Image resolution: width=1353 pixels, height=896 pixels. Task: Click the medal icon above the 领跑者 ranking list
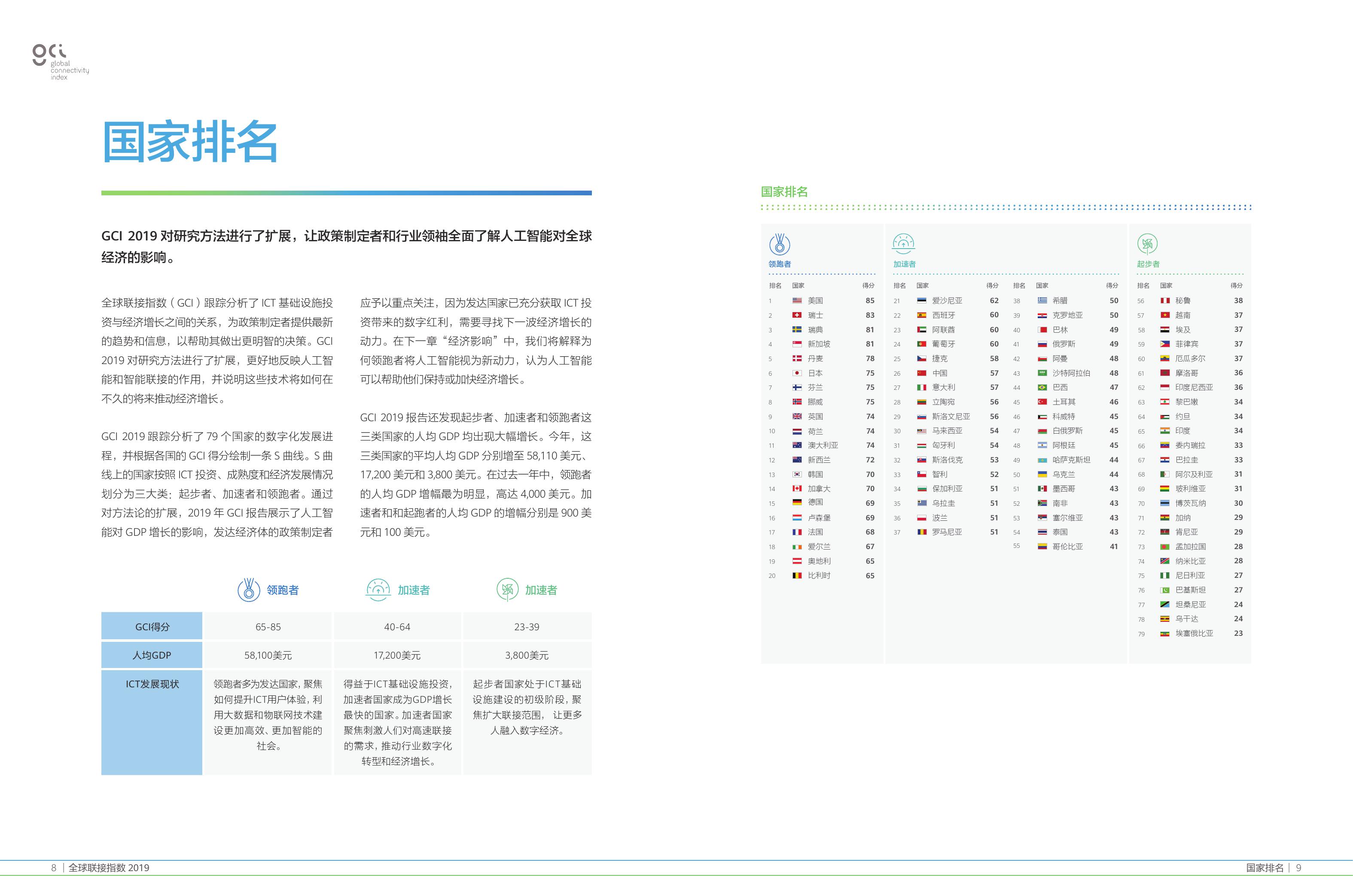(780, 244)
